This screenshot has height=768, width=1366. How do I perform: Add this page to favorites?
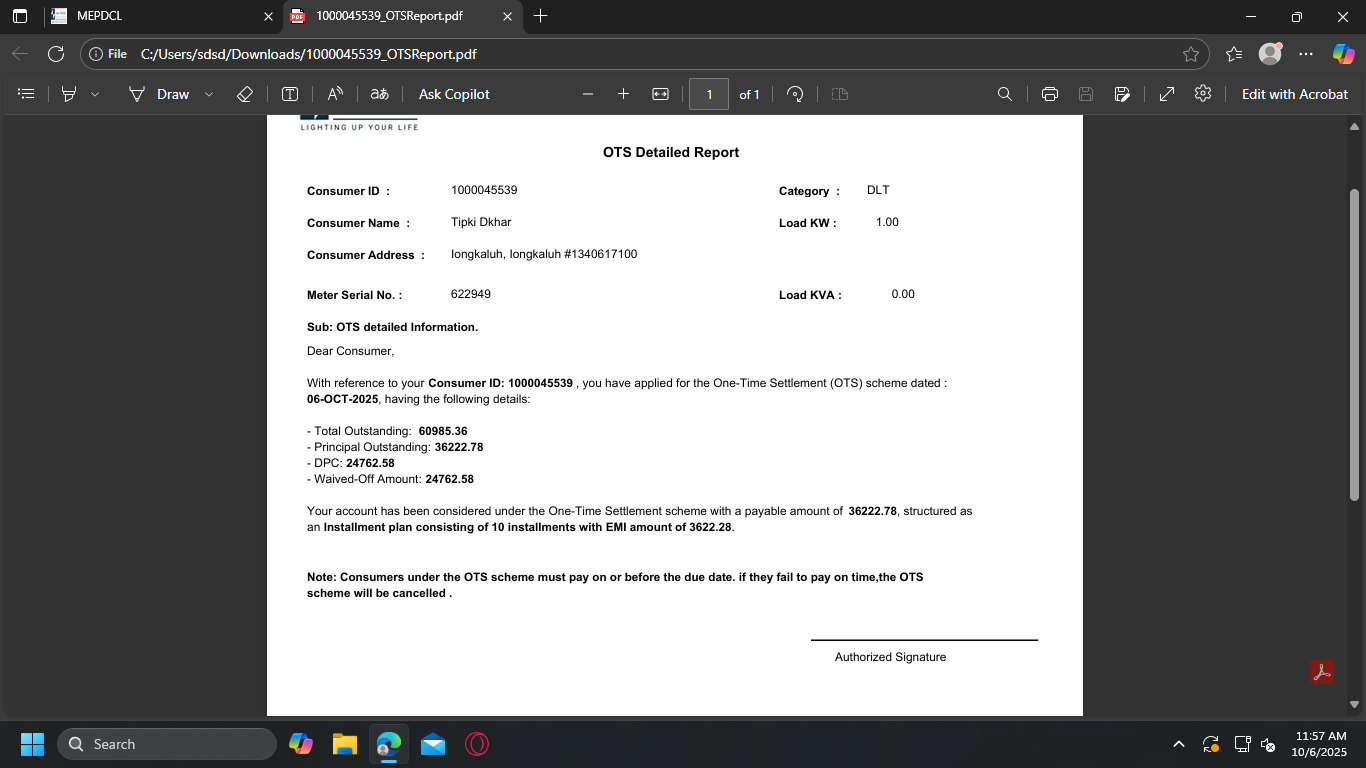coord(1191,54)
